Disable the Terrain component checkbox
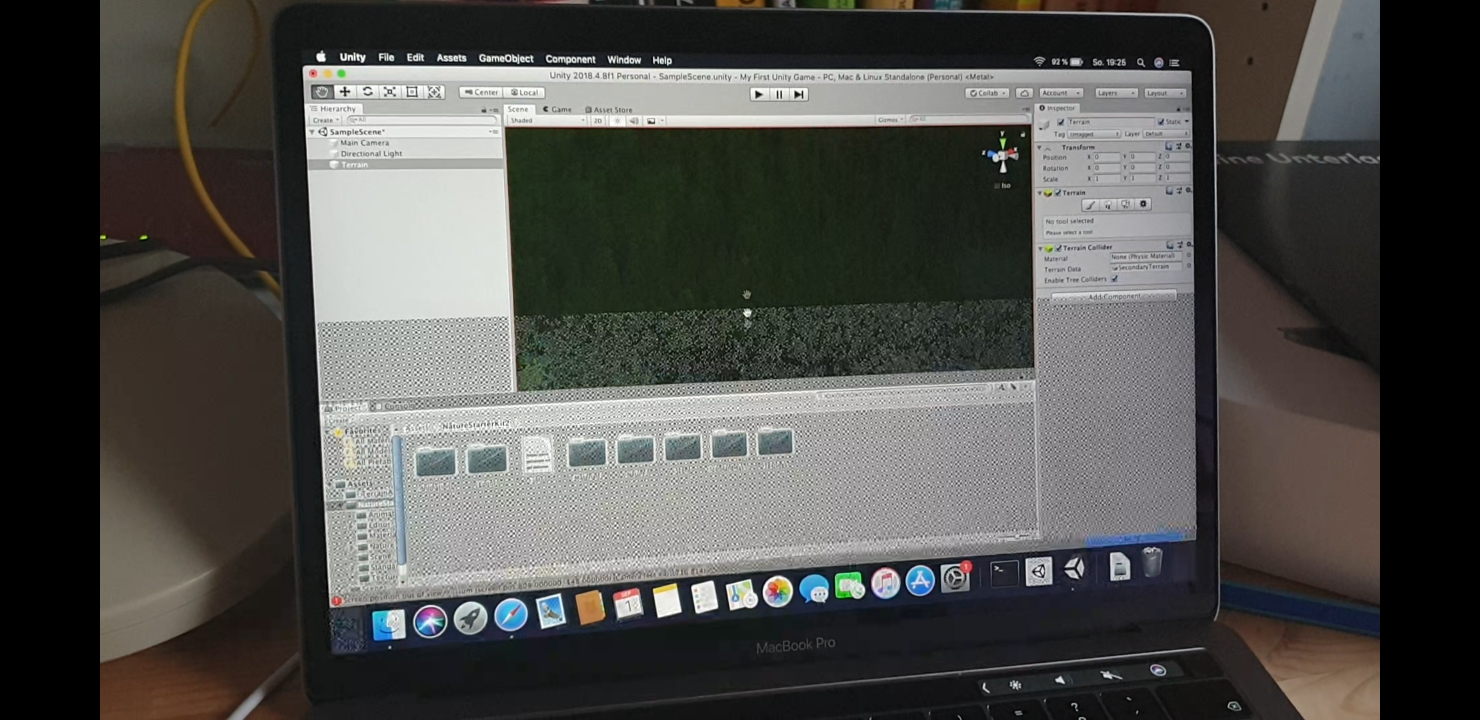1480x720 pixels. tap(1057, 193)
